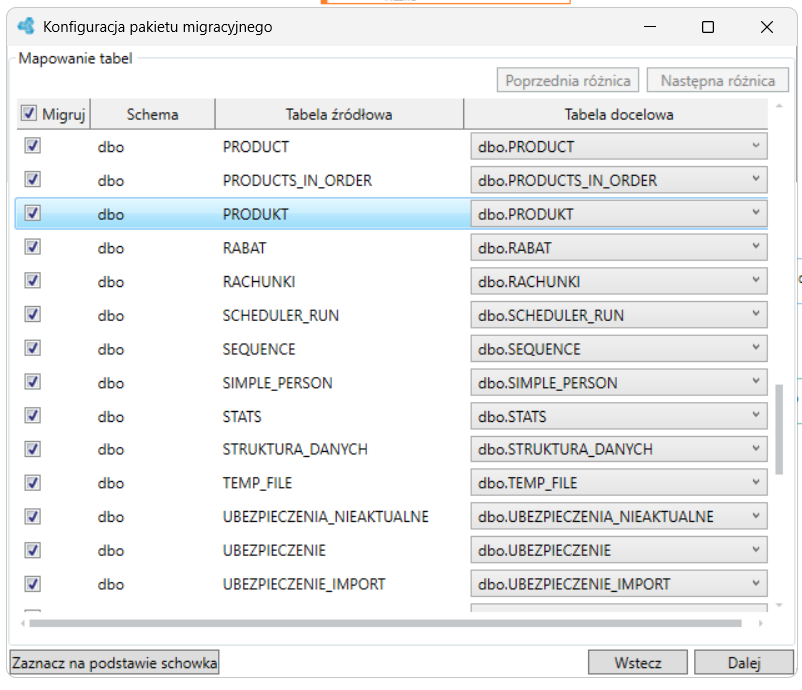The image size is (802, 690).
Task: Toggle the UBEZPIECZENIE row checkbox
Action: click(x=33, y=550)
